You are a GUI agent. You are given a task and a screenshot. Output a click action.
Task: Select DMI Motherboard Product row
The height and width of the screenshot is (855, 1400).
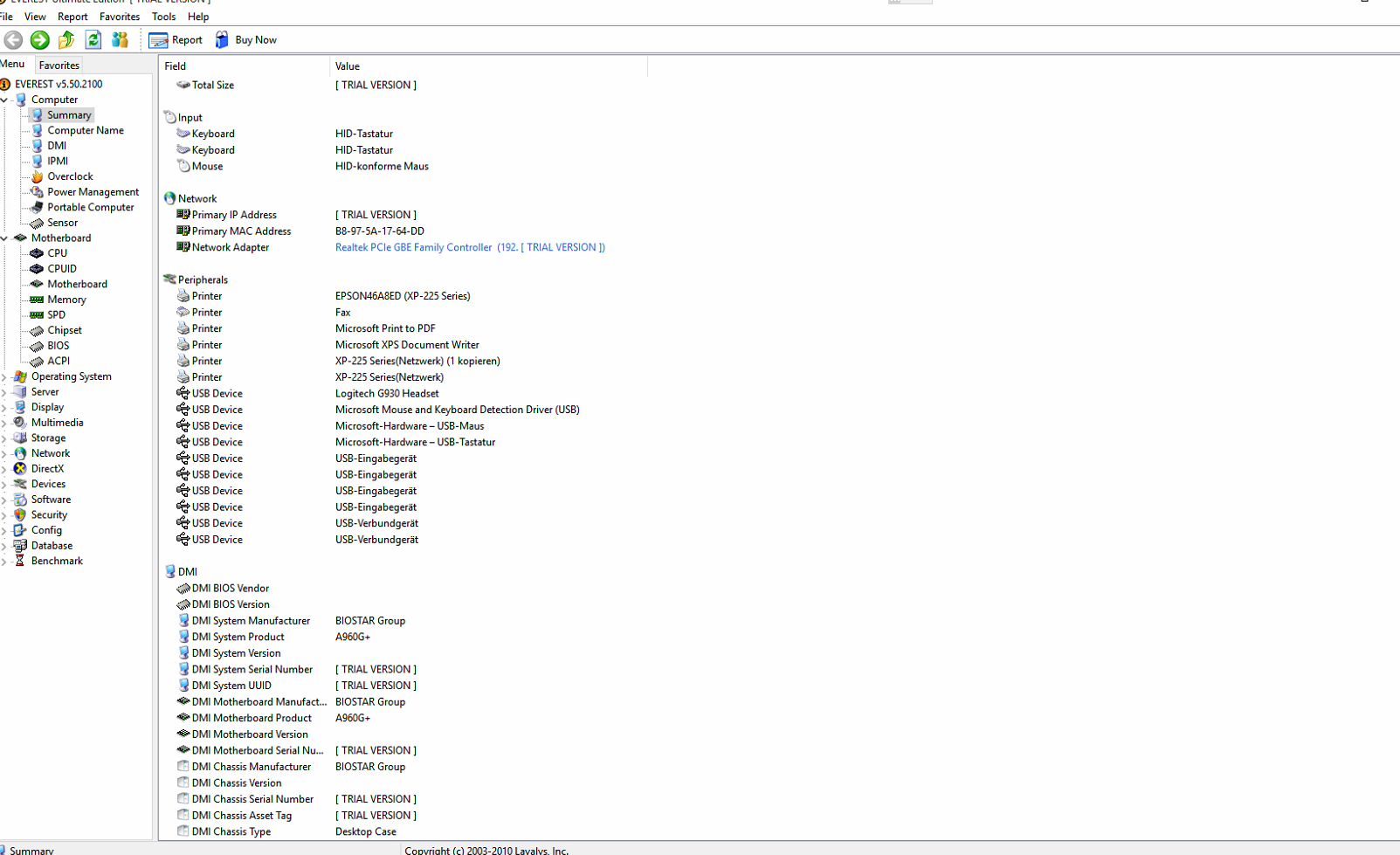point(404,718)
